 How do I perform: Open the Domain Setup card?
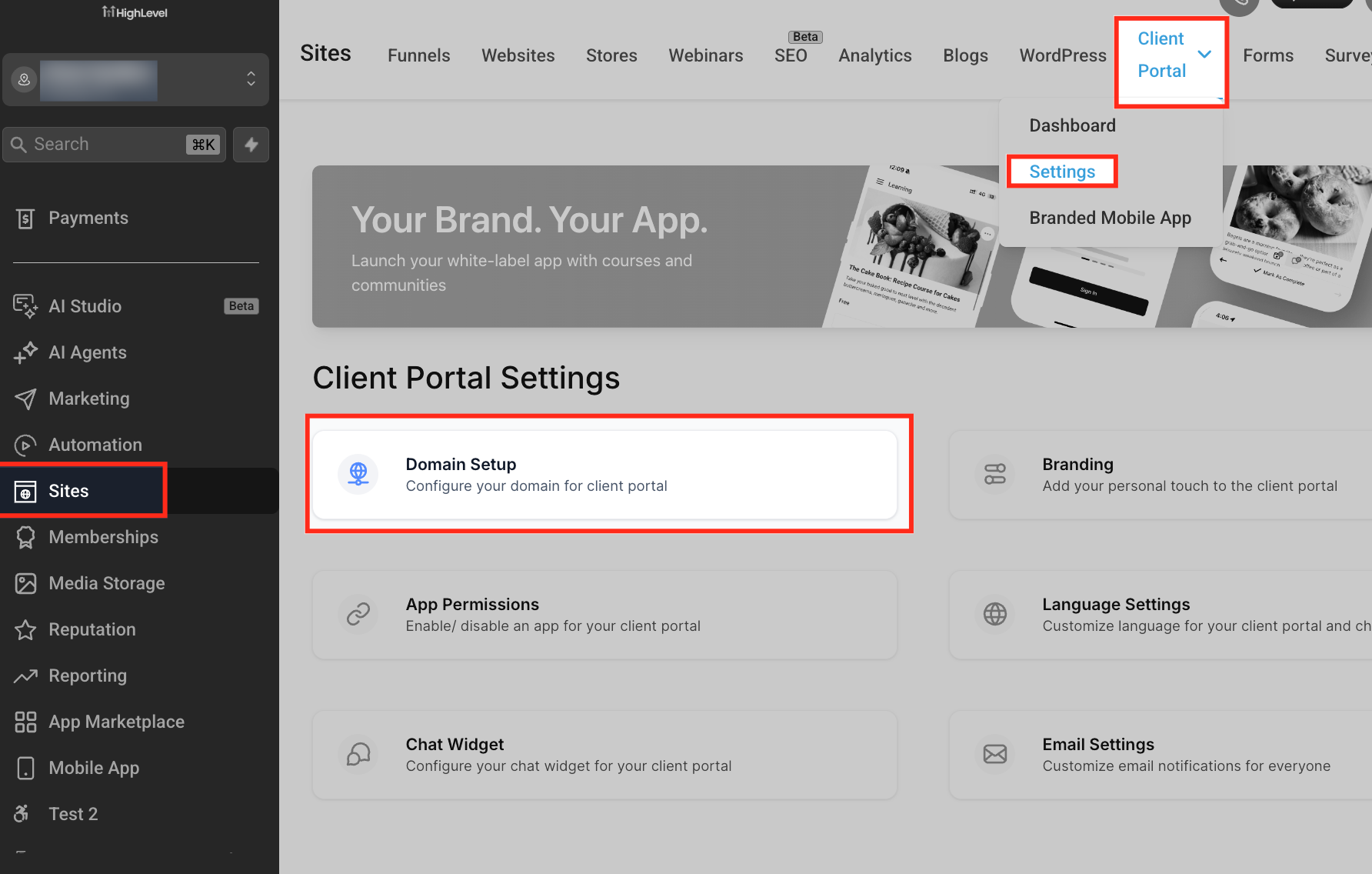click(604, 475)
